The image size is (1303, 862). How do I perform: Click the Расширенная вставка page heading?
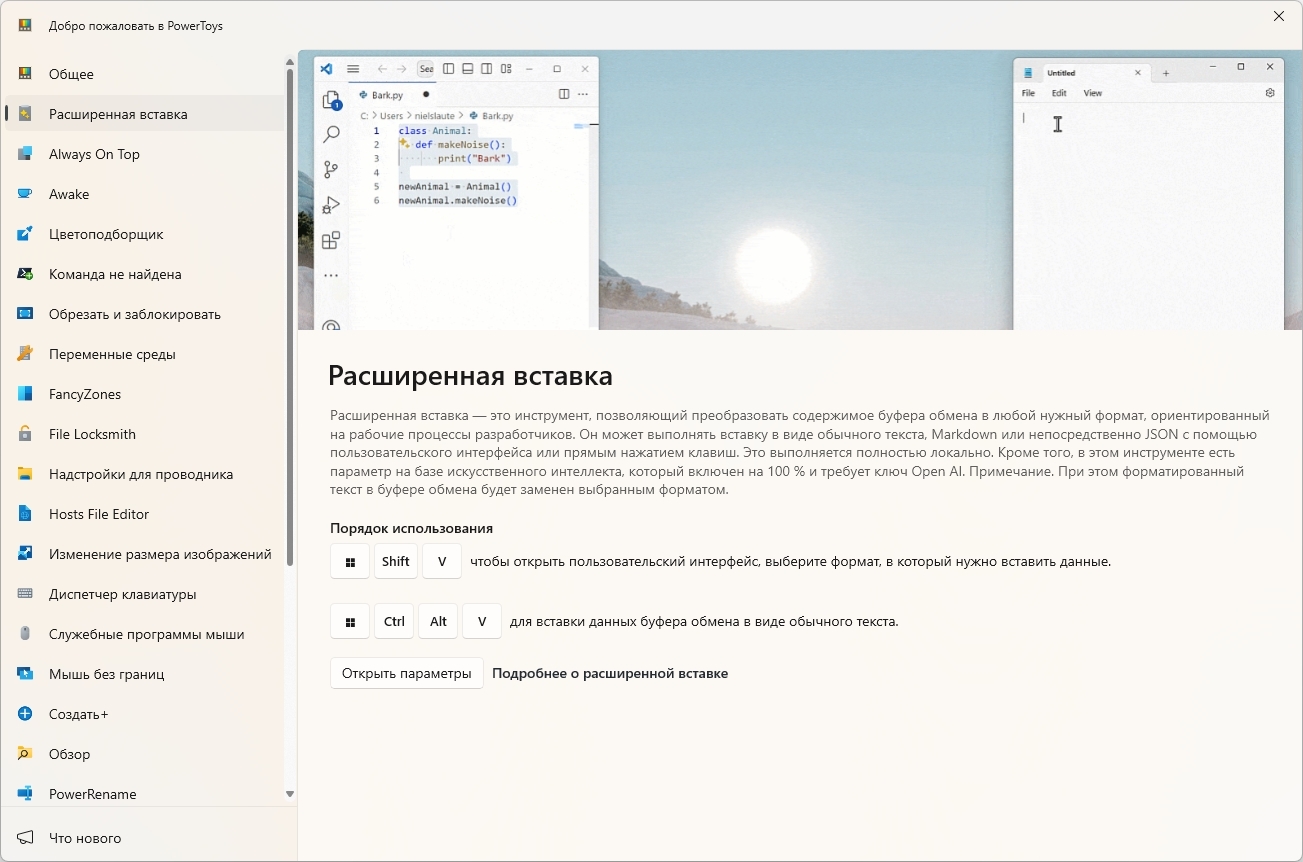[x=470, y=376]
